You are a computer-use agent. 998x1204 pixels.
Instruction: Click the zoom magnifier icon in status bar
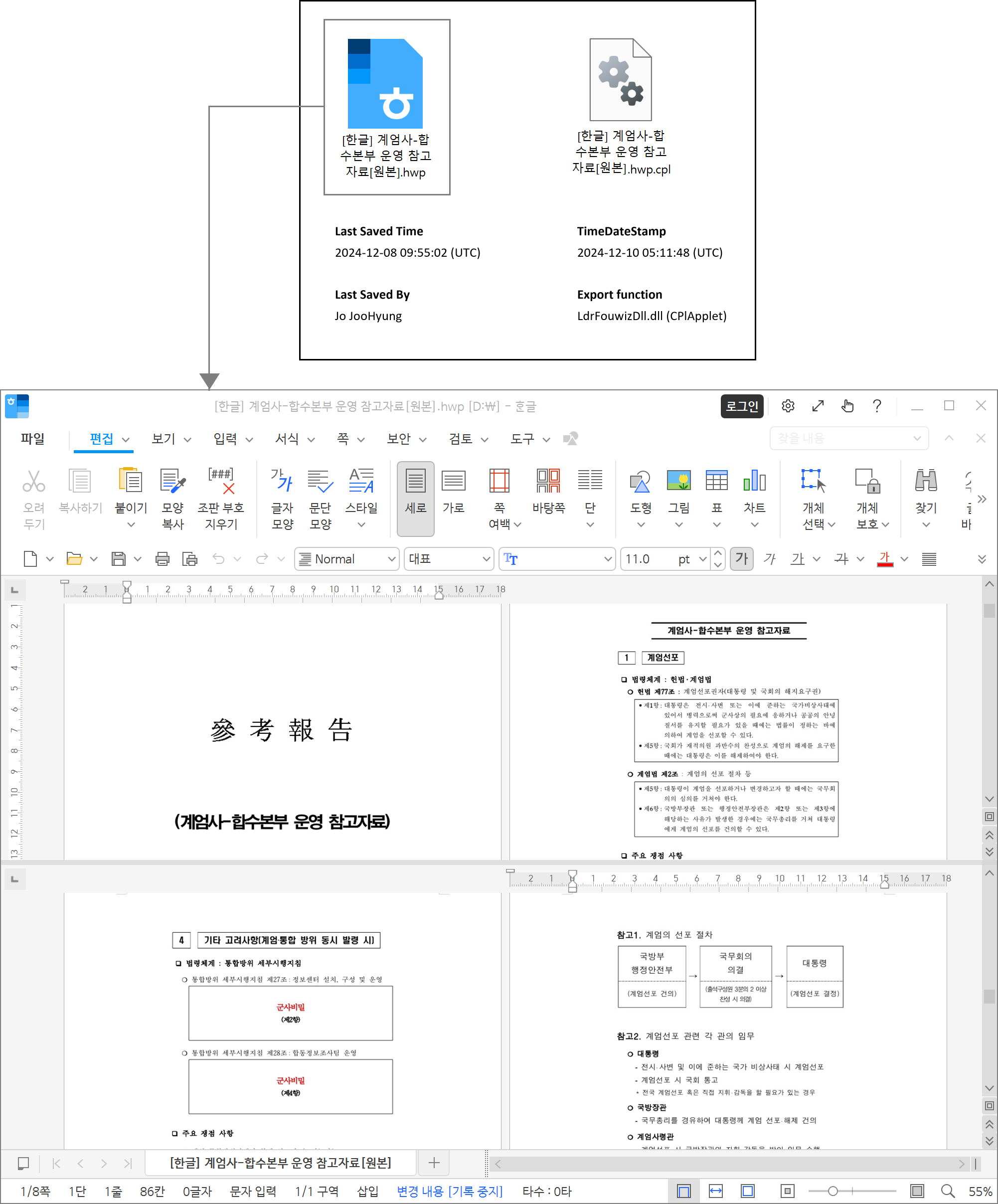[948, 1191]
